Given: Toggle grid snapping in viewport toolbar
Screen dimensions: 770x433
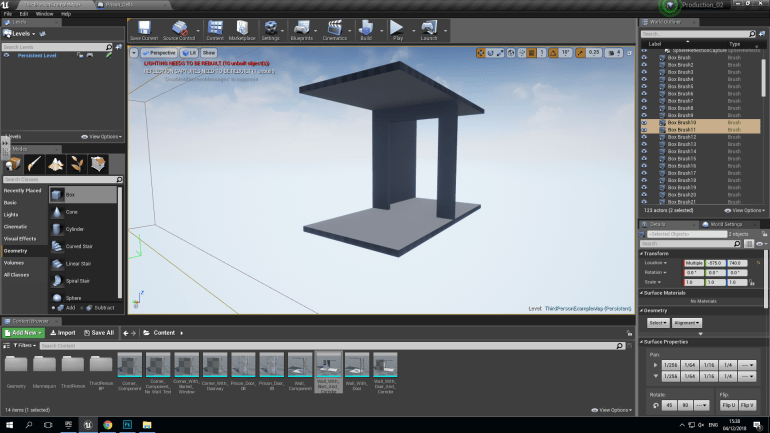Looking at the screenshot, I should point(532,53).
